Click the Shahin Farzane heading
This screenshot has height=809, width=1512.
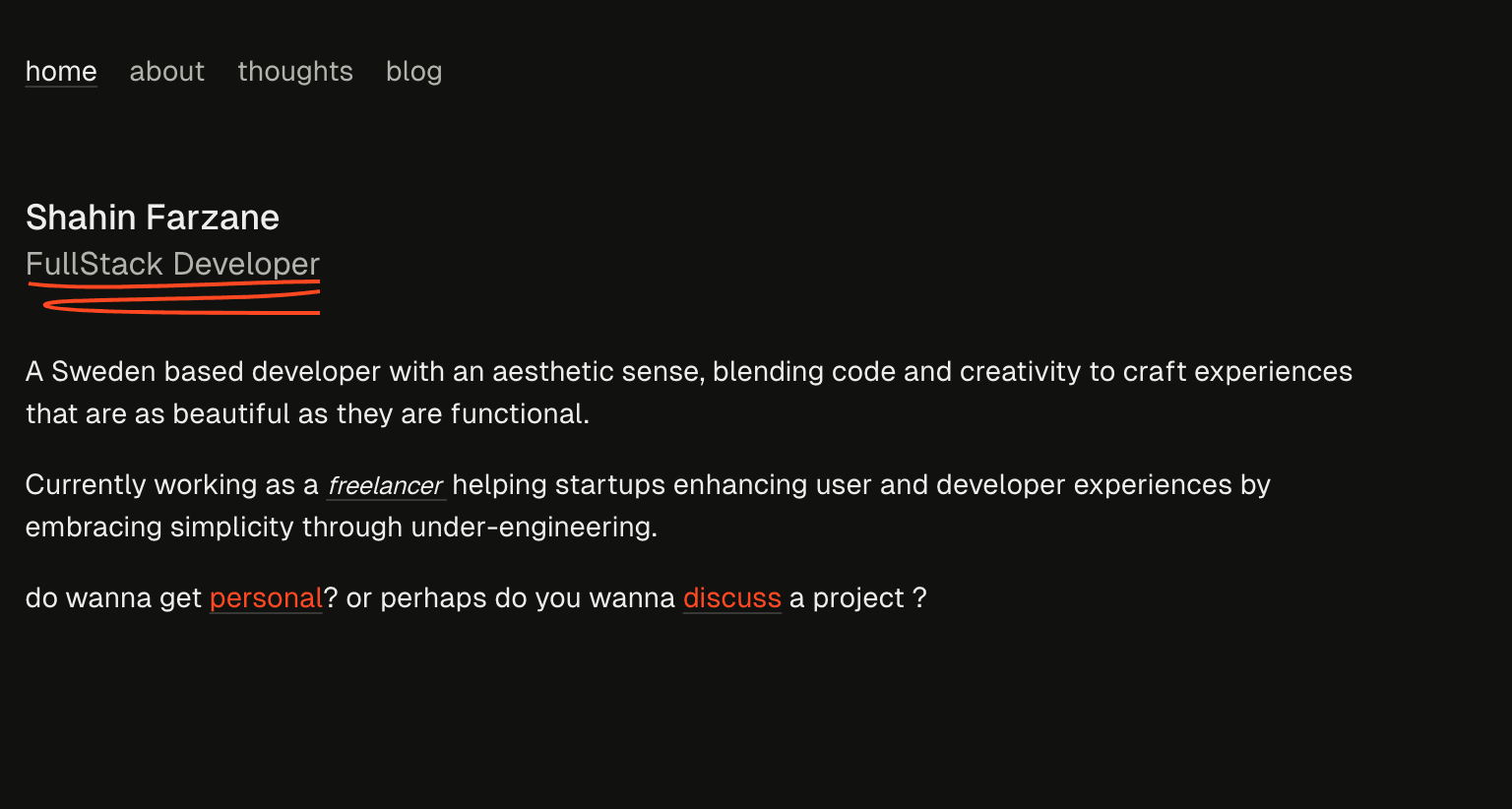tap(153, 218)
